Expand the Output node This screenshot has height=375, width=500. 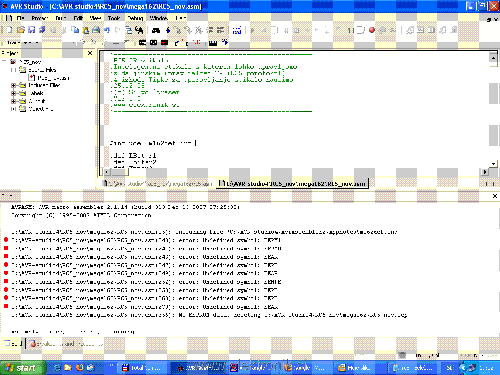[13, 101]
